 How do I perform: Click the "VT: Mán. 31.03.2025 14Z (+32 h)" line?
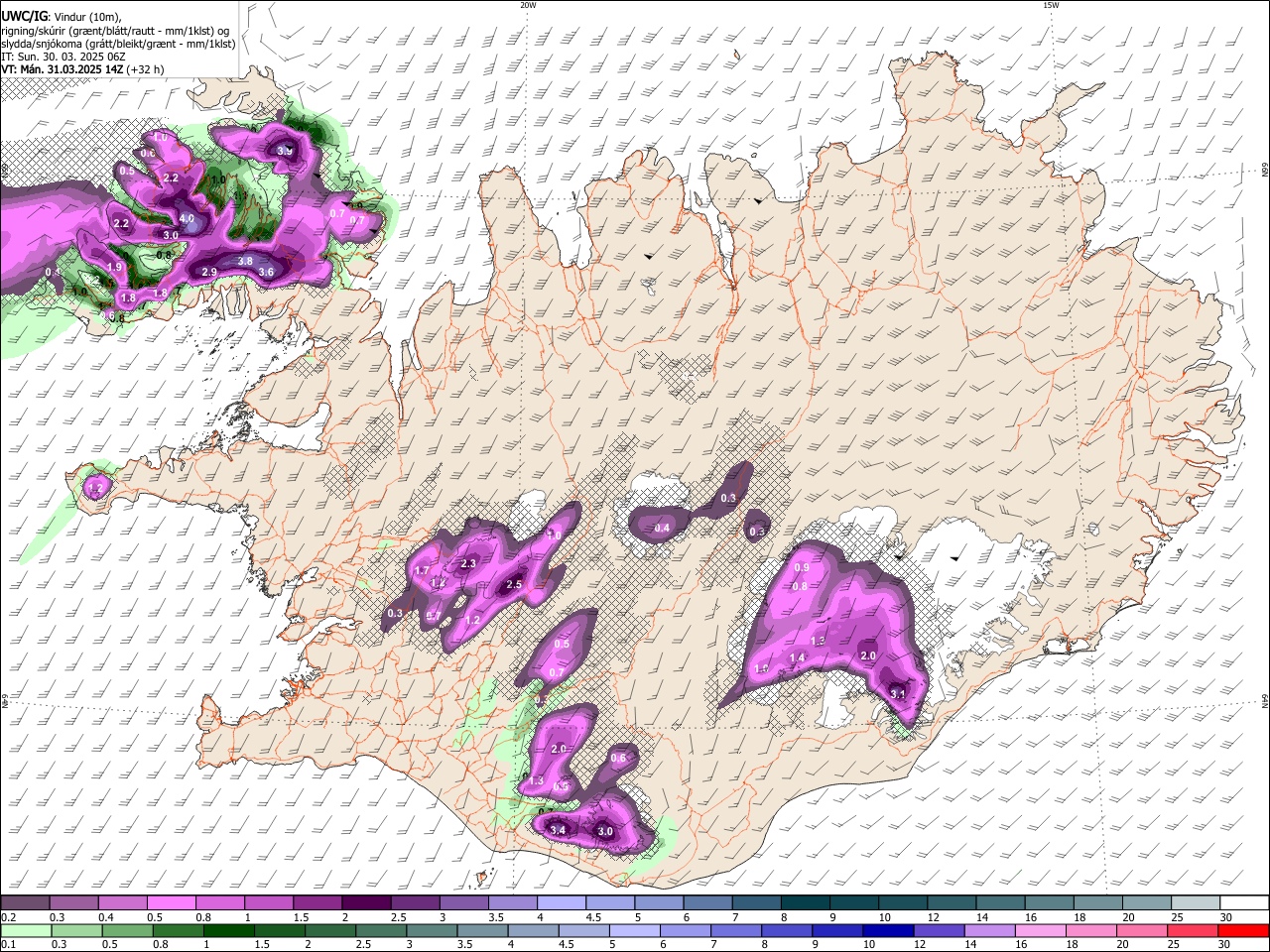[x=82, y=69]
